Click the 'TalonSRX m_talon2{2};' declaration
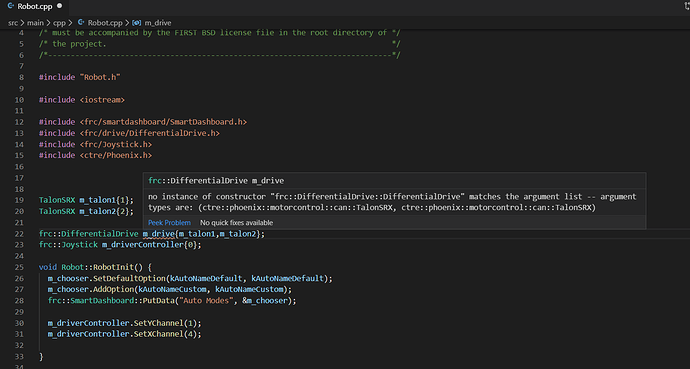The image size is (690, 369). [x=86, y=212]
